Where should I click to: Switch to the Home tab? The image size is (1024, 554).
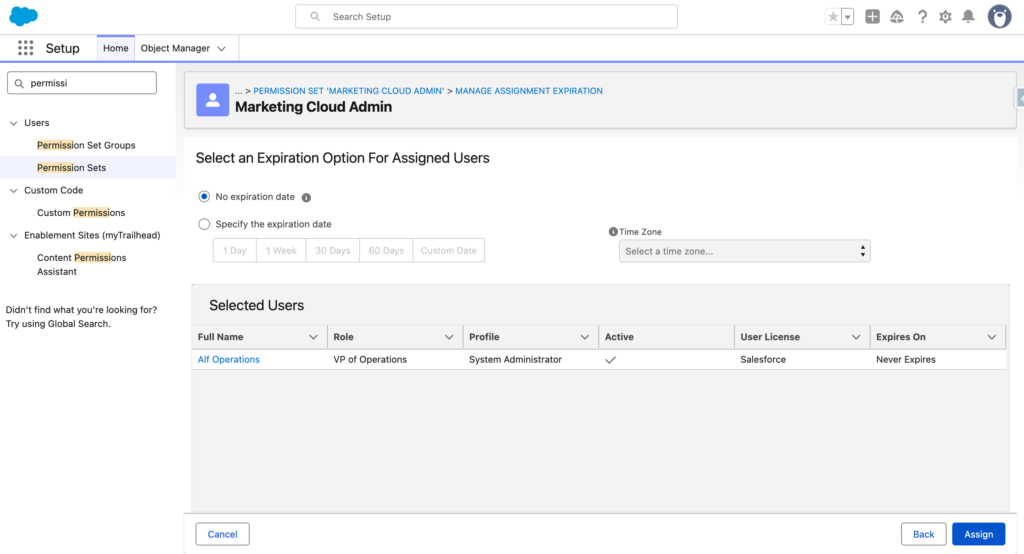pyautogui.click(x=116, y=48)
